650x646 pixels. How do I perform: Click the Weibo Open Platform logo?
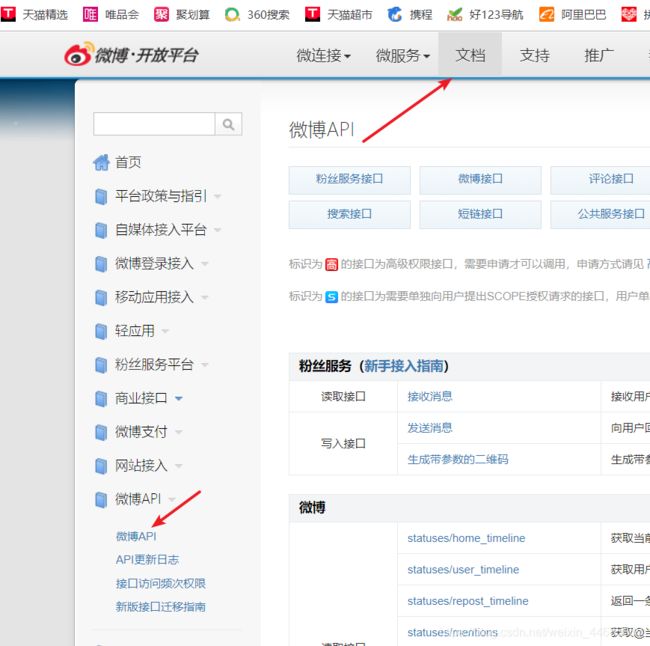coord(131,54)
